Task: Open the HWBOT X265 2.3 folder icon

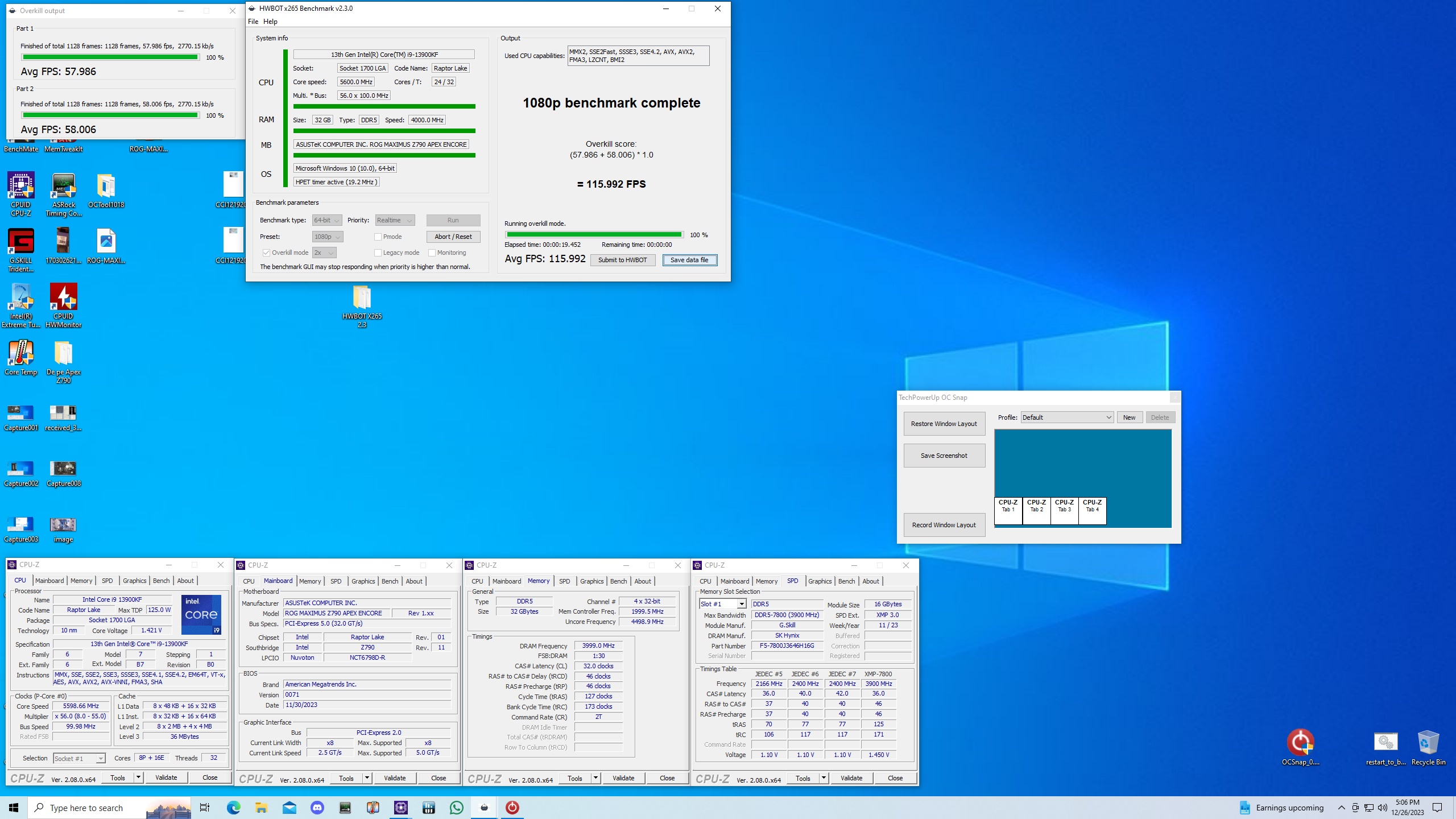Action: (362, 305)
